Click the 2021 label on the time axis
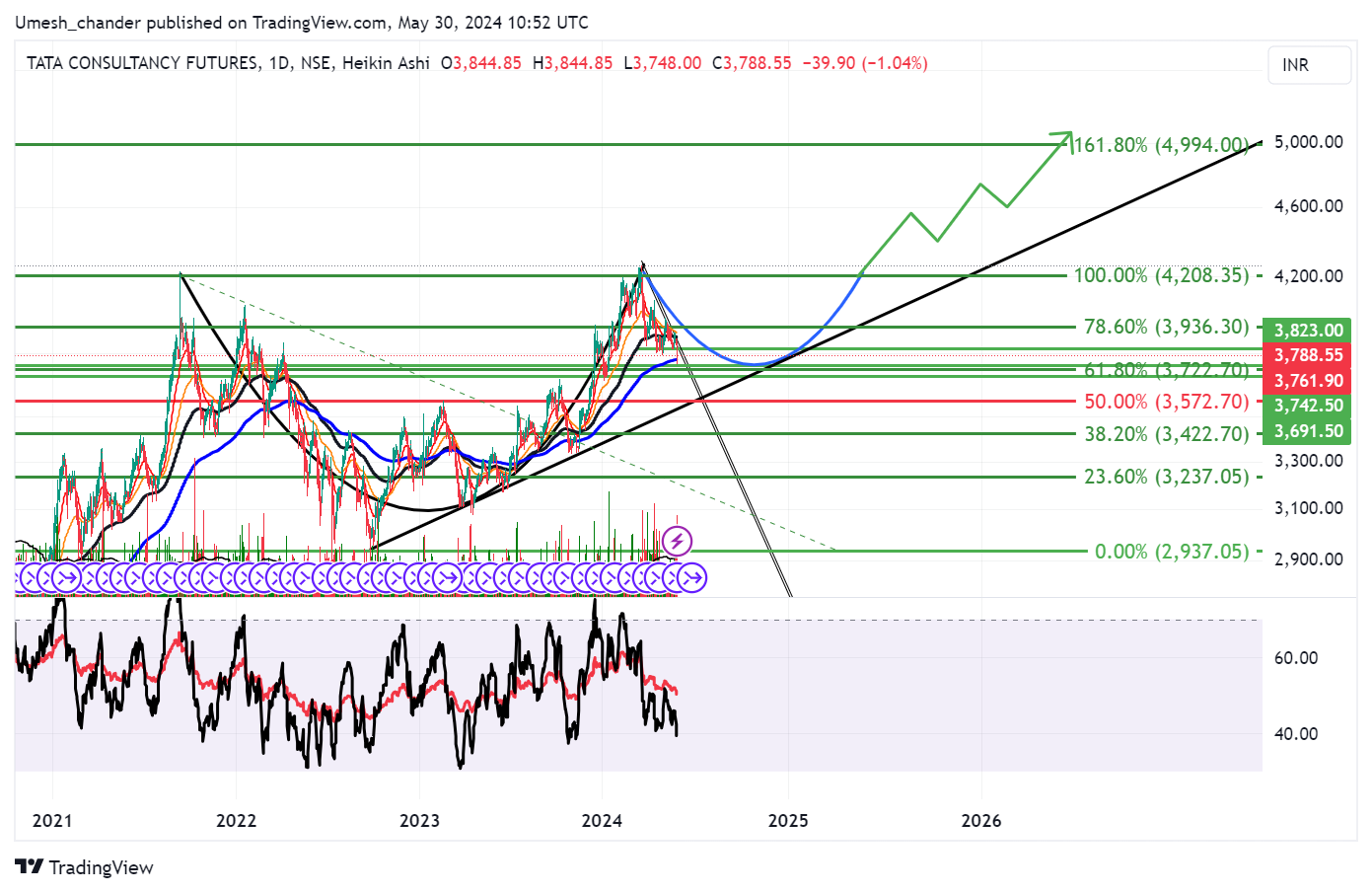Screen dimensions: 1372x893 point(52,821)
